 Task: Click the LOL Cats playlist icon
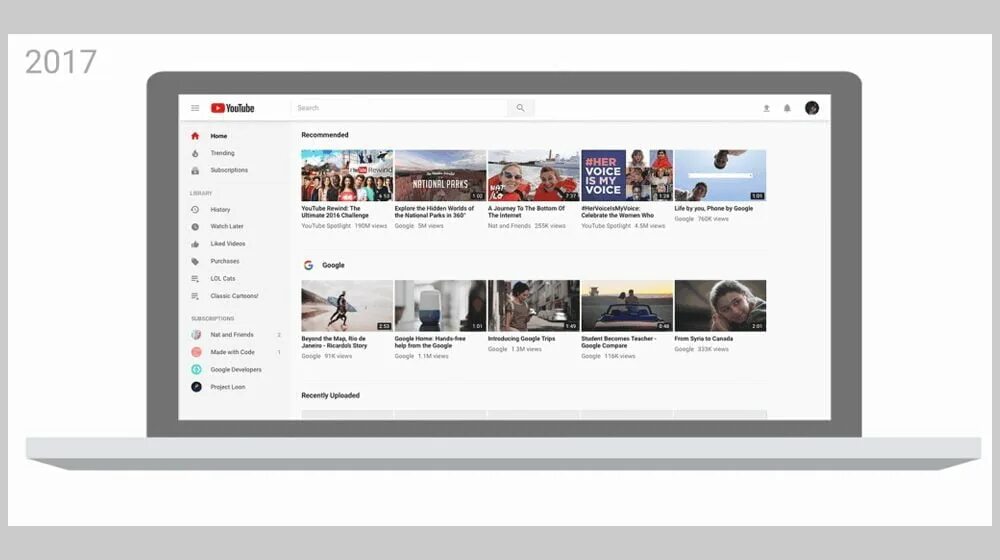(195, 279)
